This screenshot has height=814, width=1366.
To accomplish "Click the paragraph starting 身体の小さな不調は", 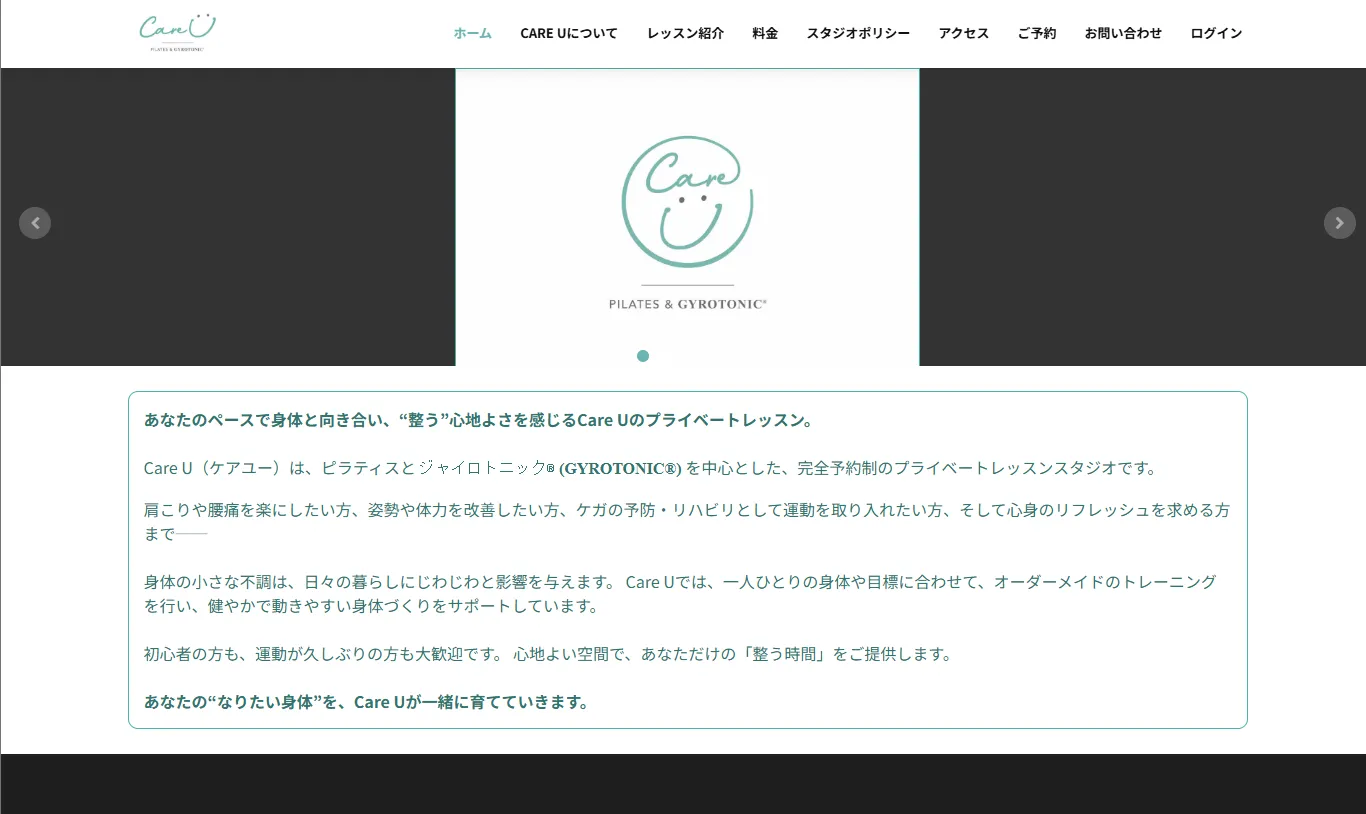I will coord(681,594).
